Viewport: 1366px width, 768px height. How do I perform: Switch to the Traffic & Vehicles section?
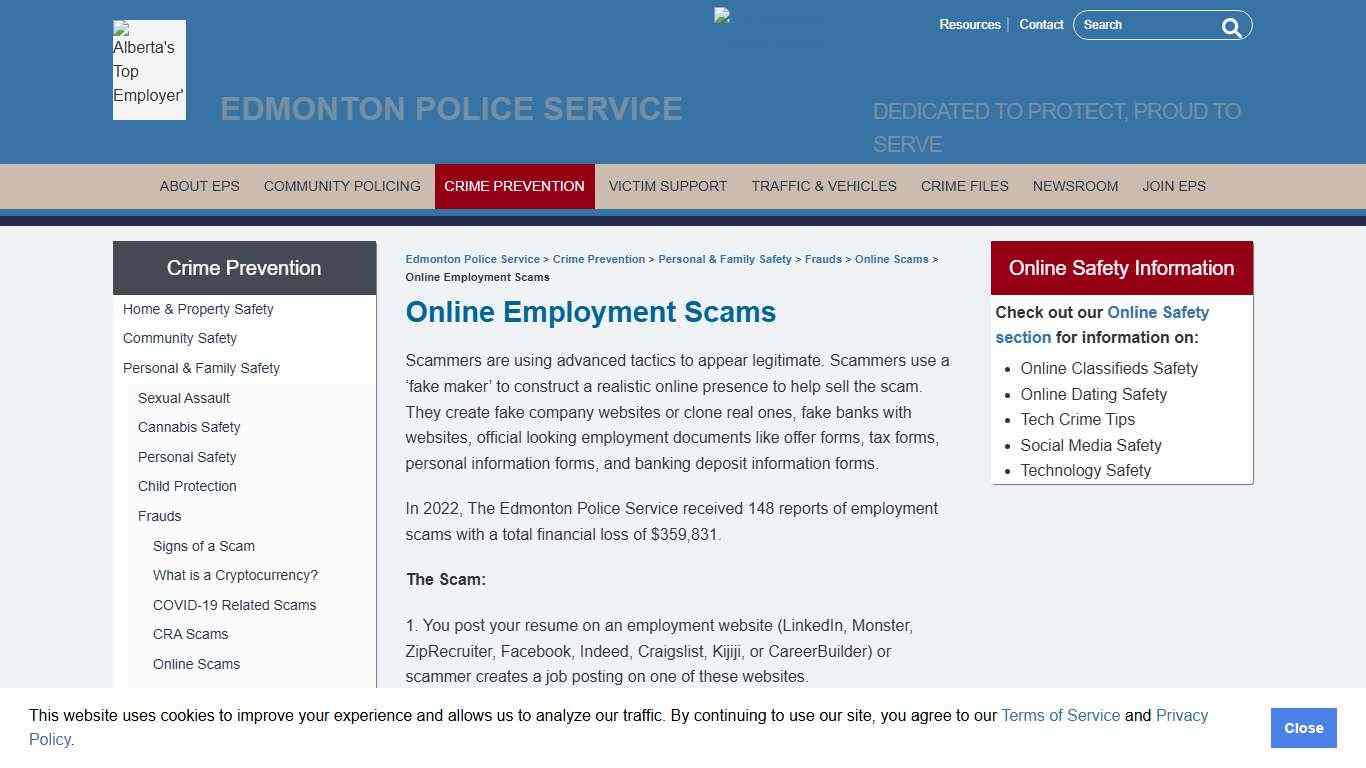pos(823,186)
